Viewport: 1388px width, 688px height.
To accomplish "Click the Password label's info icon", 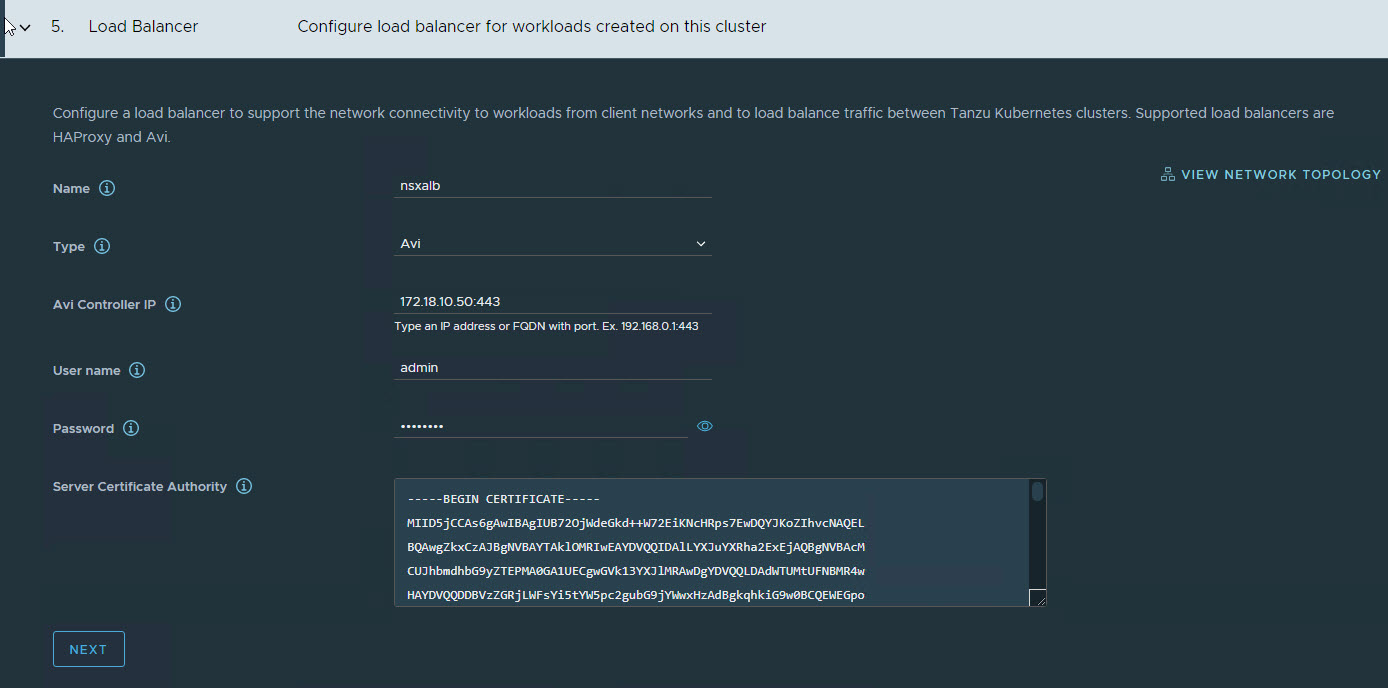I will (131, 428).
